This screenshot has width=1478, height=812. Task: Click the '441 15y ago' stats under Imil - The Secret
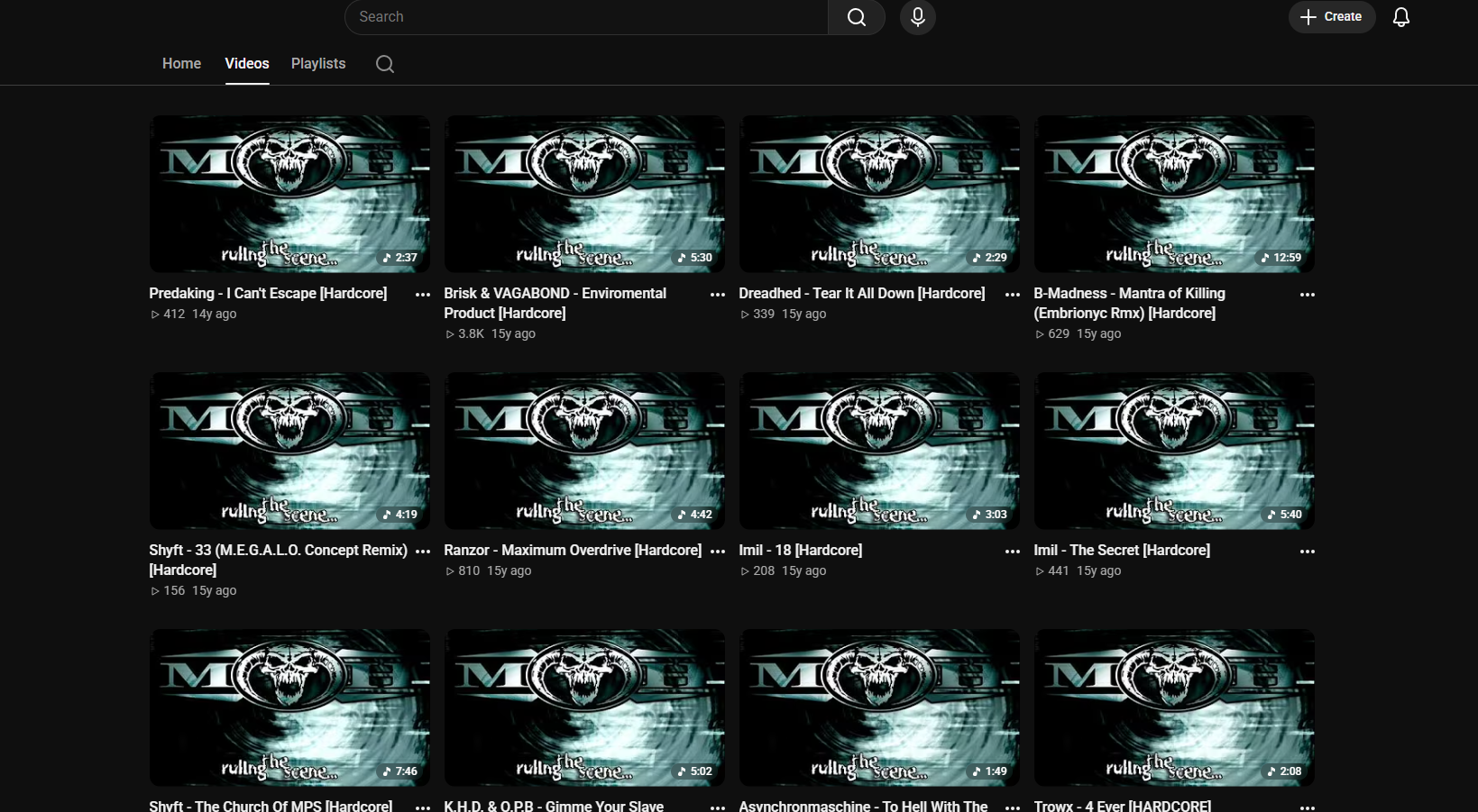click(x=1078, y=571)
